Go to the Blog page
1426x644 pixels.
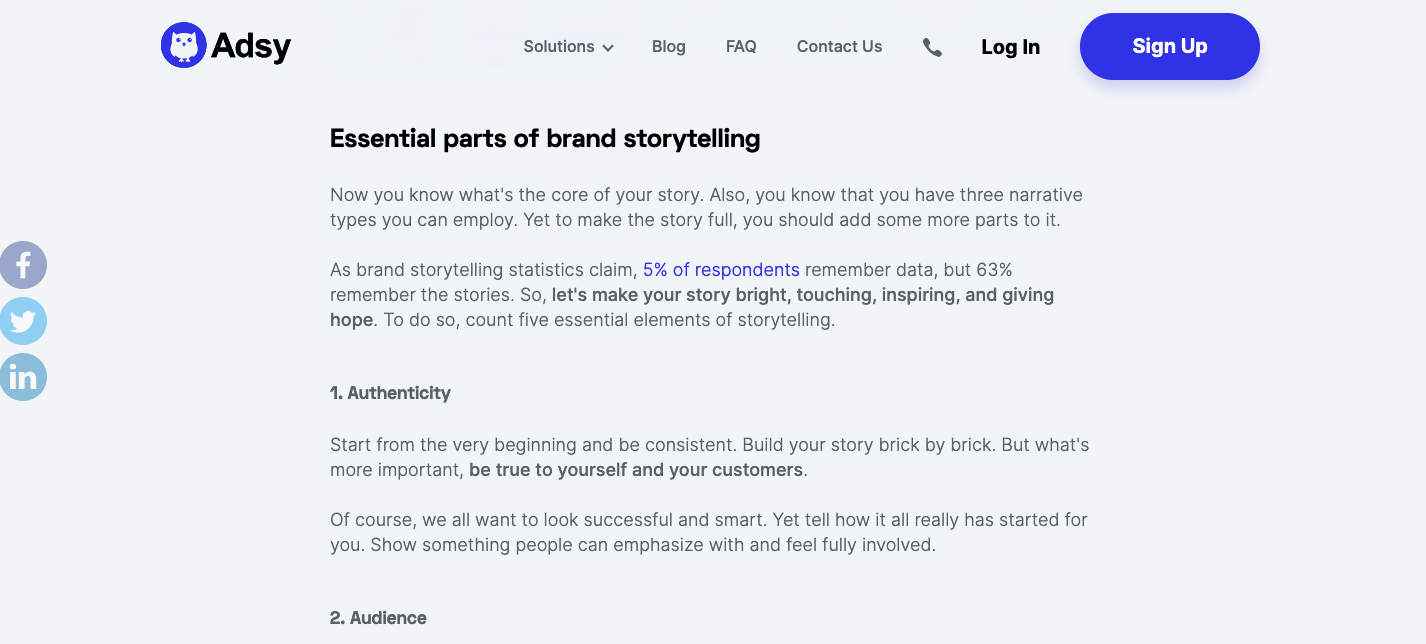668,47
